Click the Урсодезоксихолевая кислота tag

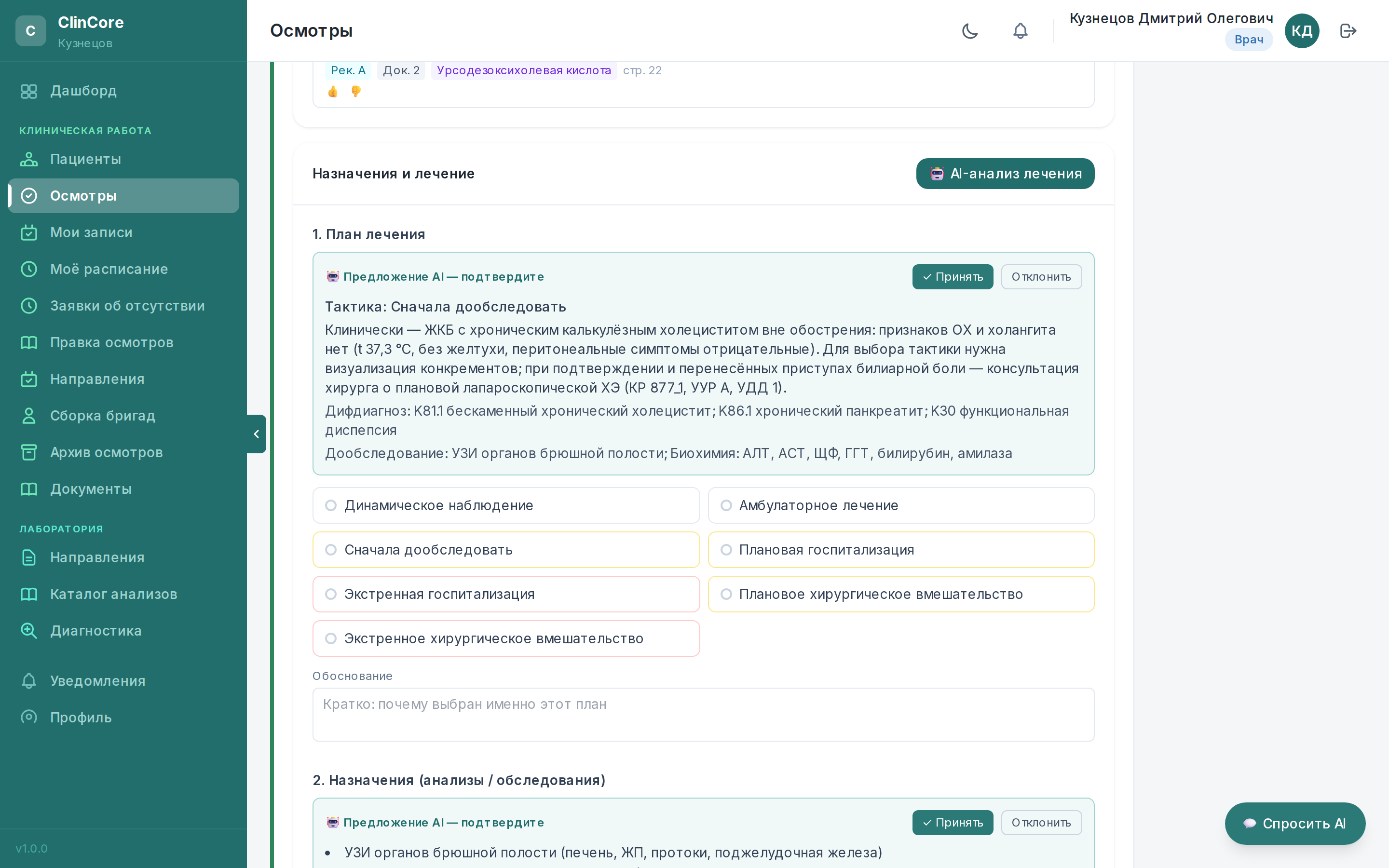click(523, 70)
